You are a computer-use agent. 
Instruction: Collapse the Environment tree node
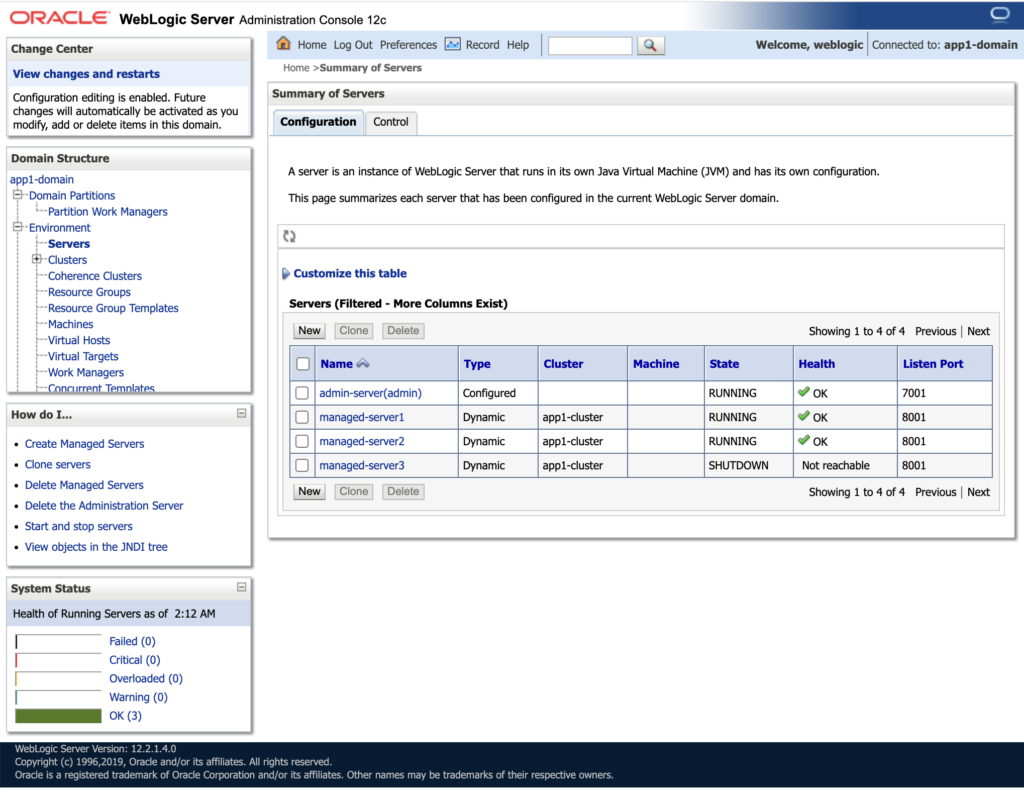tap(18, 228)
